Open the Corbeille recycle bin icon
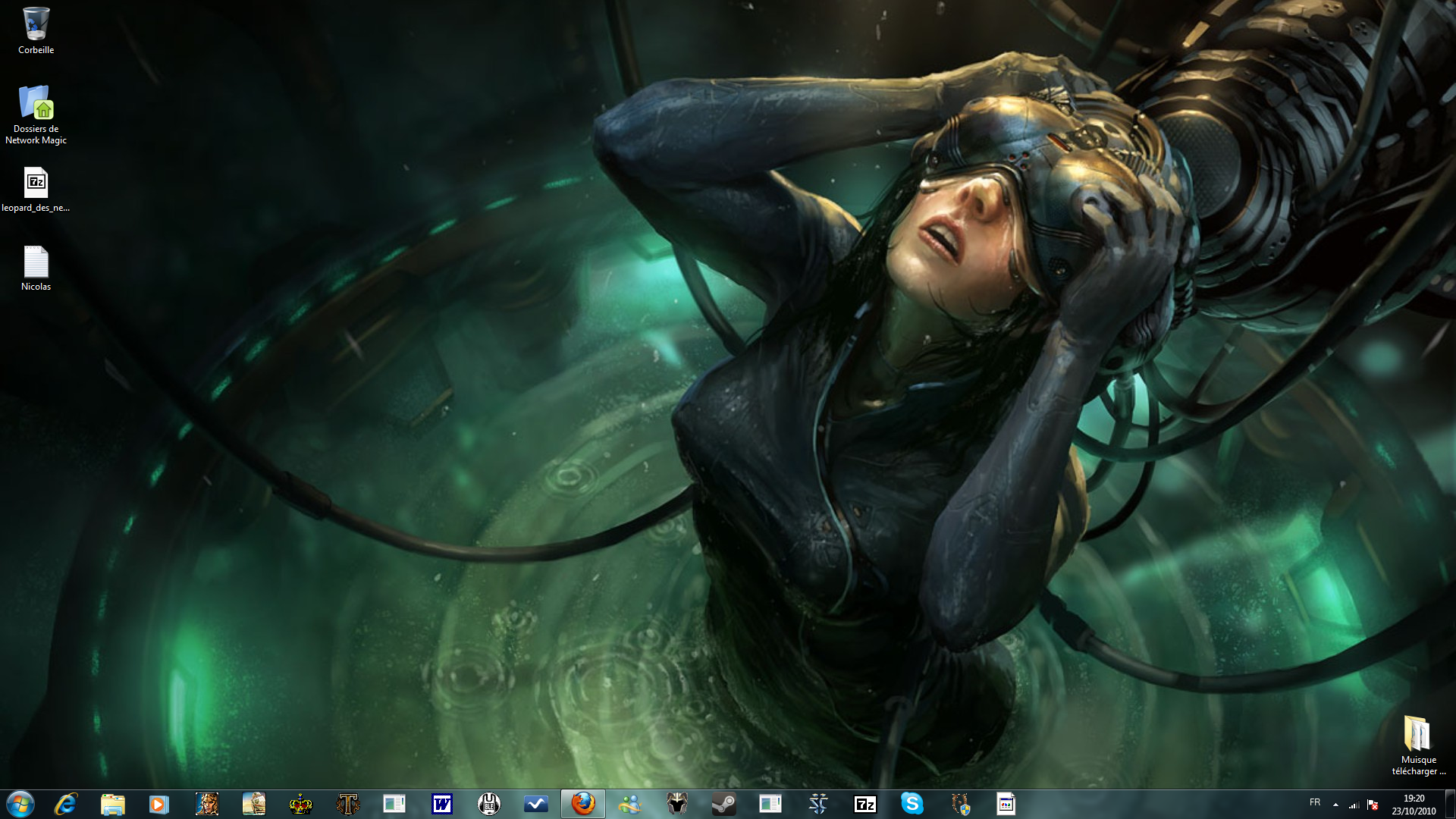 (36, 30)
